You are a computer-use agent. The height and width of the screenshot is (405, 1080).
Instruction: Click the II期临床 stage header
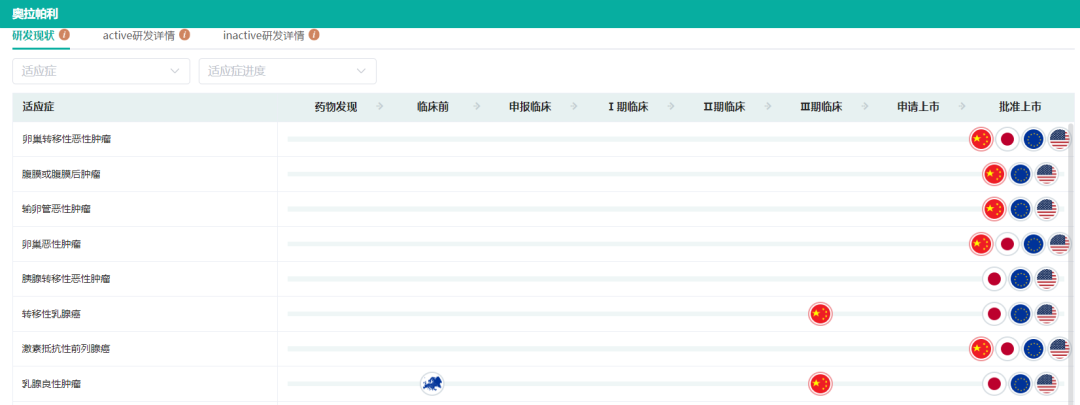[724, 107]
